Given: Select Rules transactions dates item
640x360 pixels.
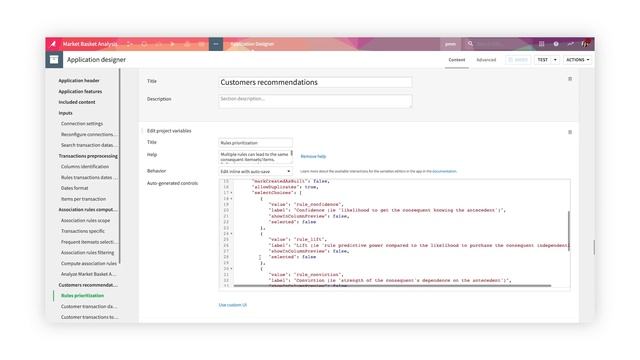Looking at the screenshot, I should pos(89,178).
